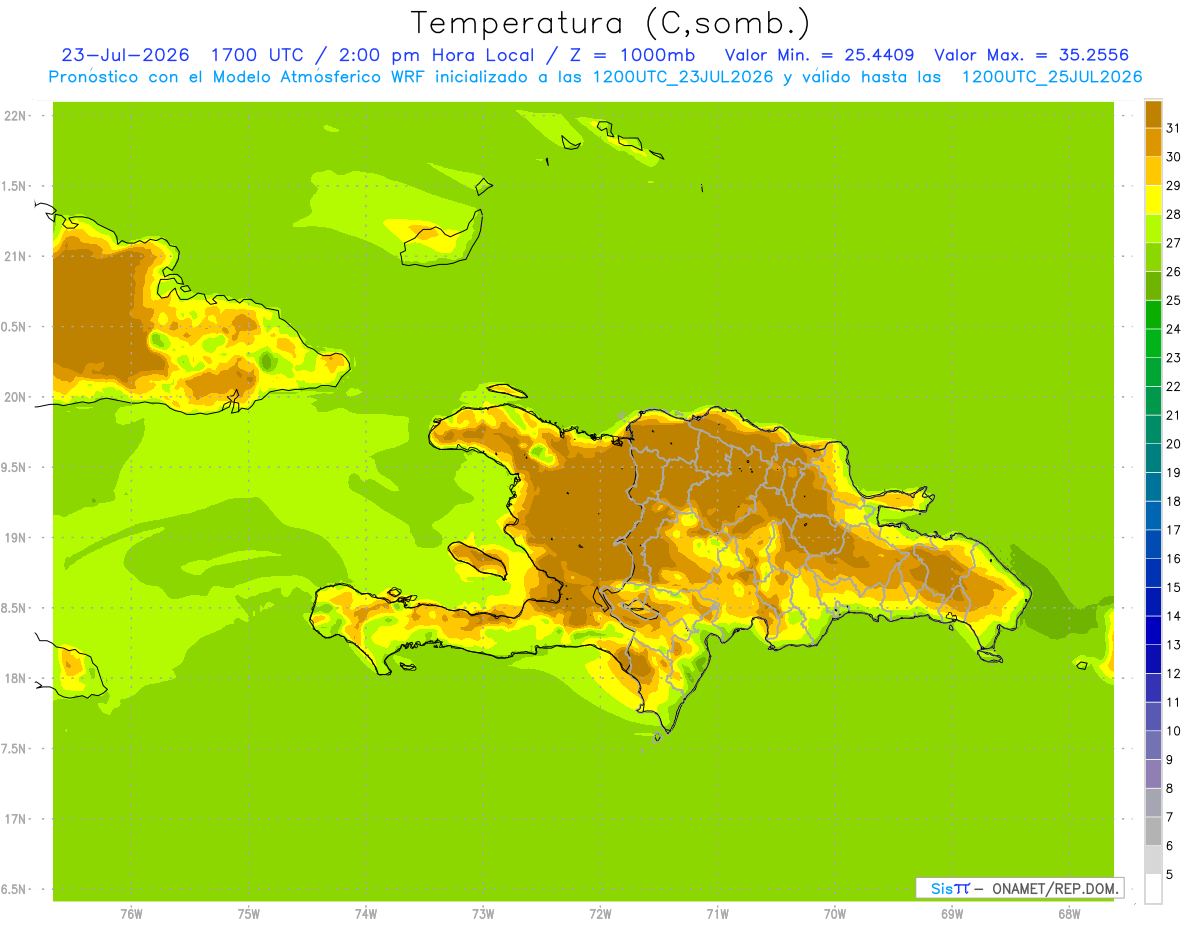Click the "20N" latitude label
This screenshot has height=927, width=1200.
[14, 397]
